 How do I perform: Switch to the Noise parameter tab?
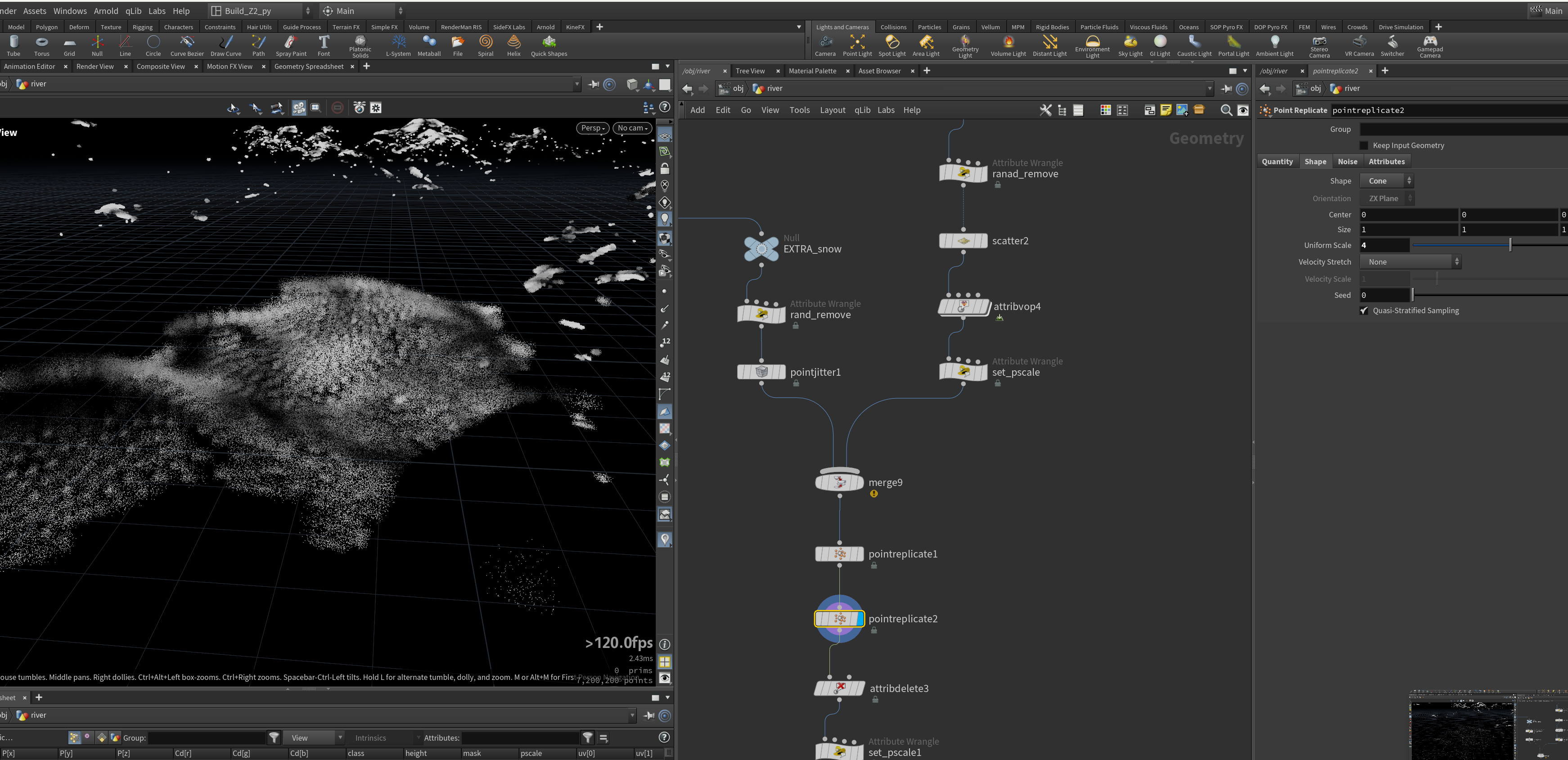point(1347,161)
